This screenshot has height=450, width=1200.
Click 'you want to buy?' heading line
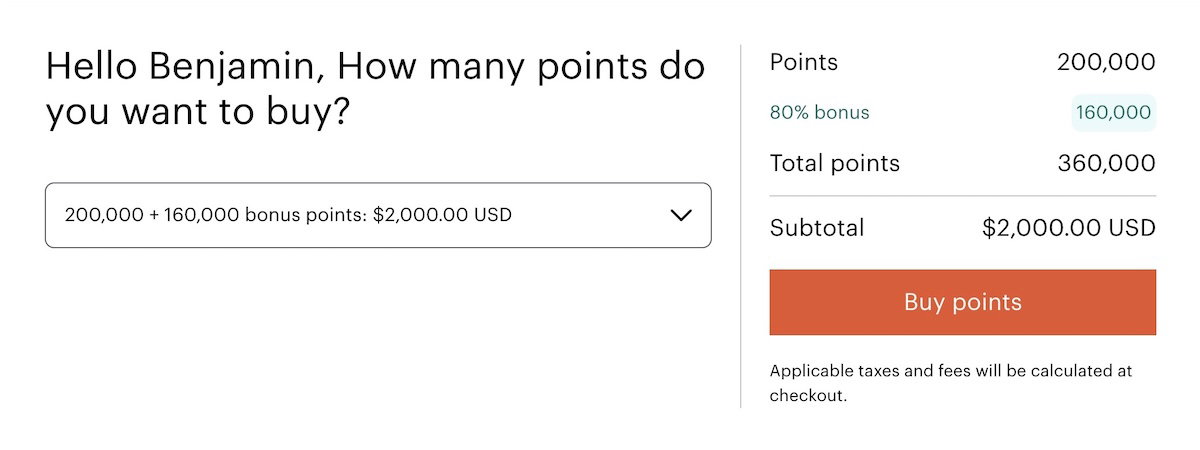[197, 113]
